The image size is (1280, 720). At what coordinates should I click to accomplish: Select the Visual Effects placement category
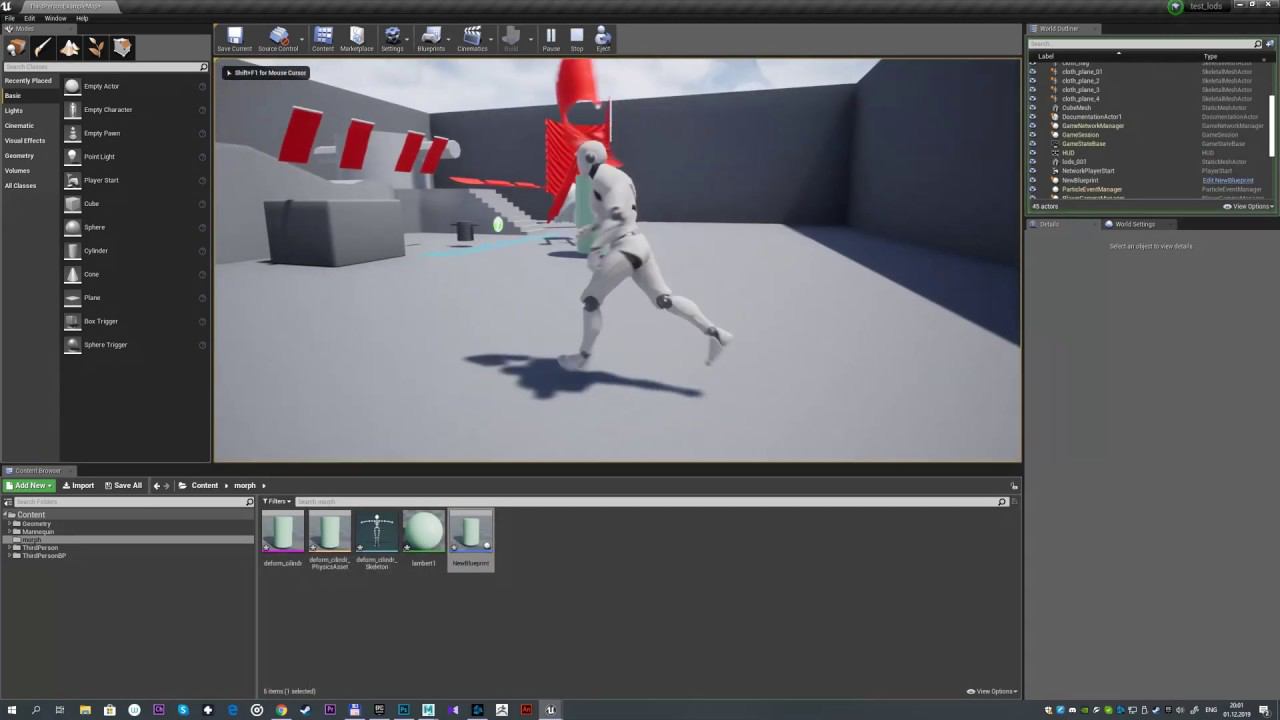(x=25, y=141)
